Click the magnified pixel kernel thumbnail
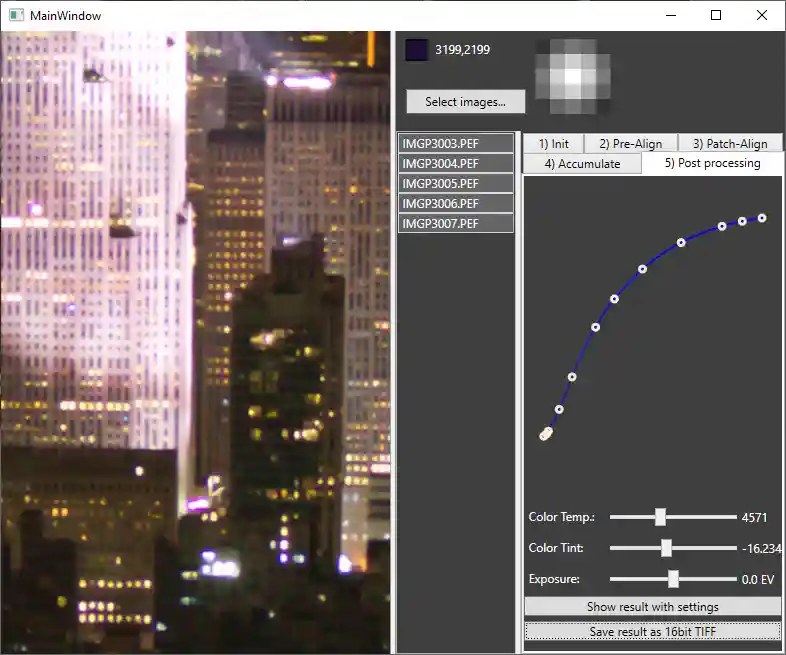Viewport: 786px width, 655px height. click(x=572, y=76)
